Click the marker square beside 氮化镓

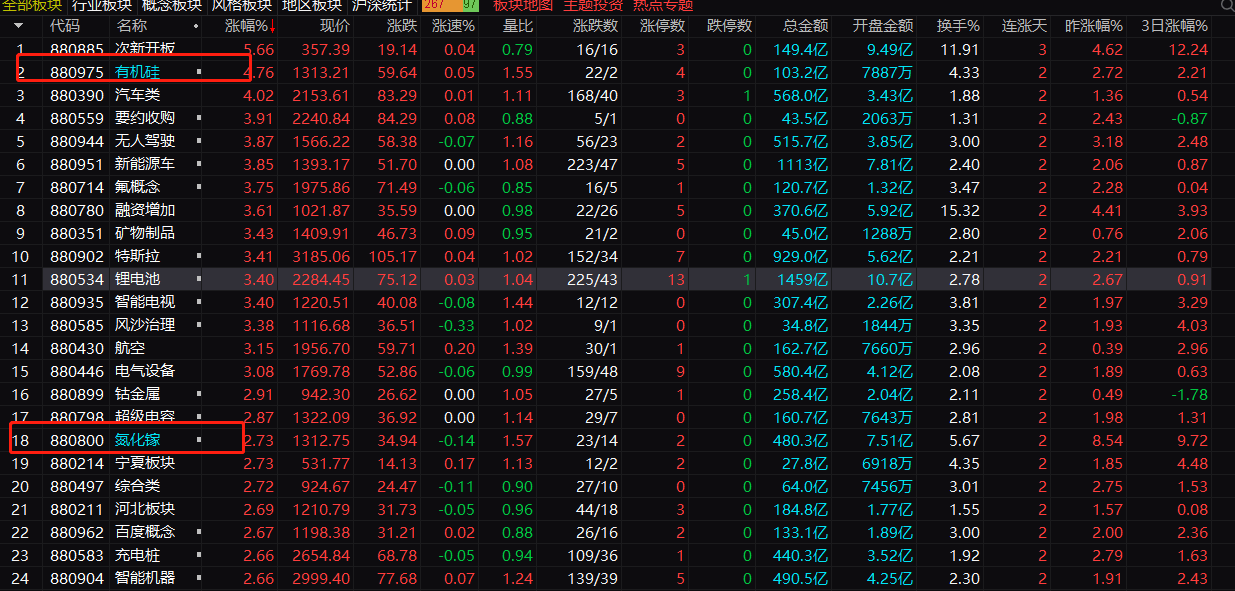(199, 440)
